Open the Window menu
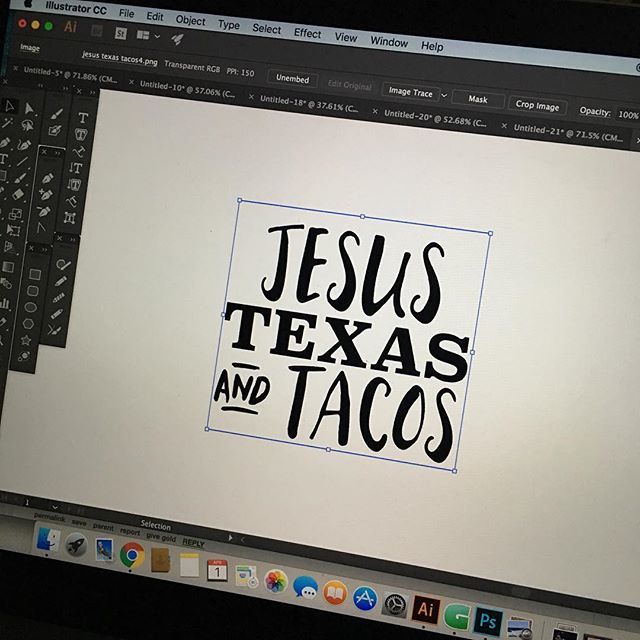Screen dimensions: 640x640 click(389, 42)
